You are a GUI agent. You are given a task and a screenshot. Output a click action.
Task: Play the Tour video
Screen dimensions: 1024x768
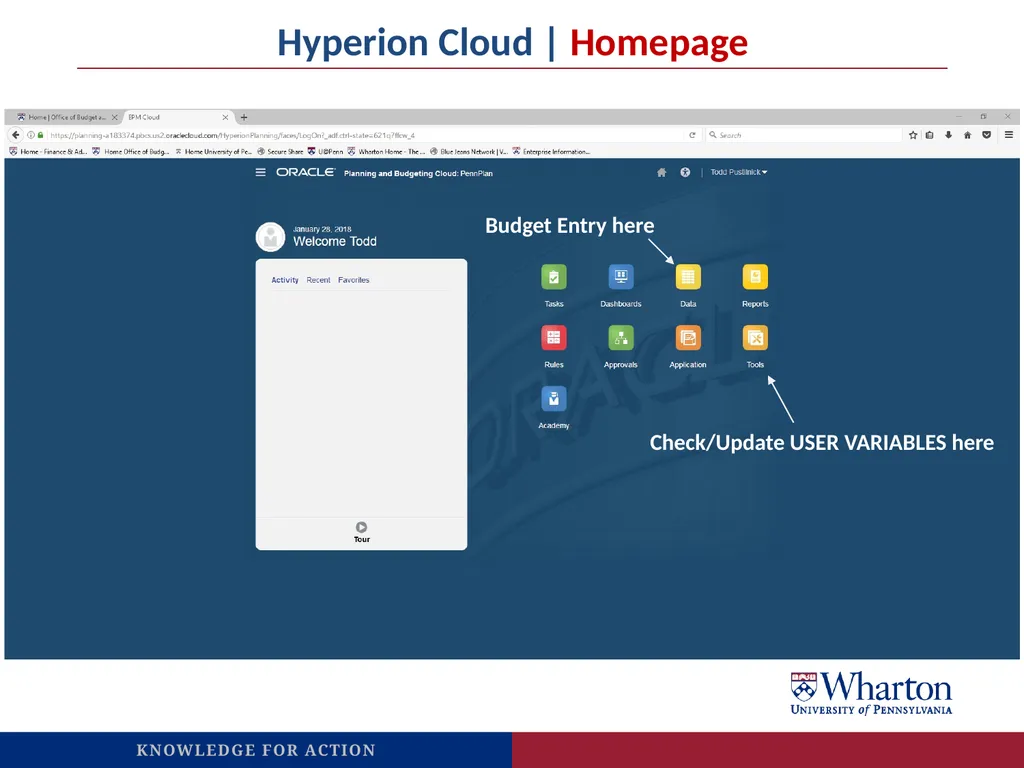pyautogui.click(x=361, y=527)
